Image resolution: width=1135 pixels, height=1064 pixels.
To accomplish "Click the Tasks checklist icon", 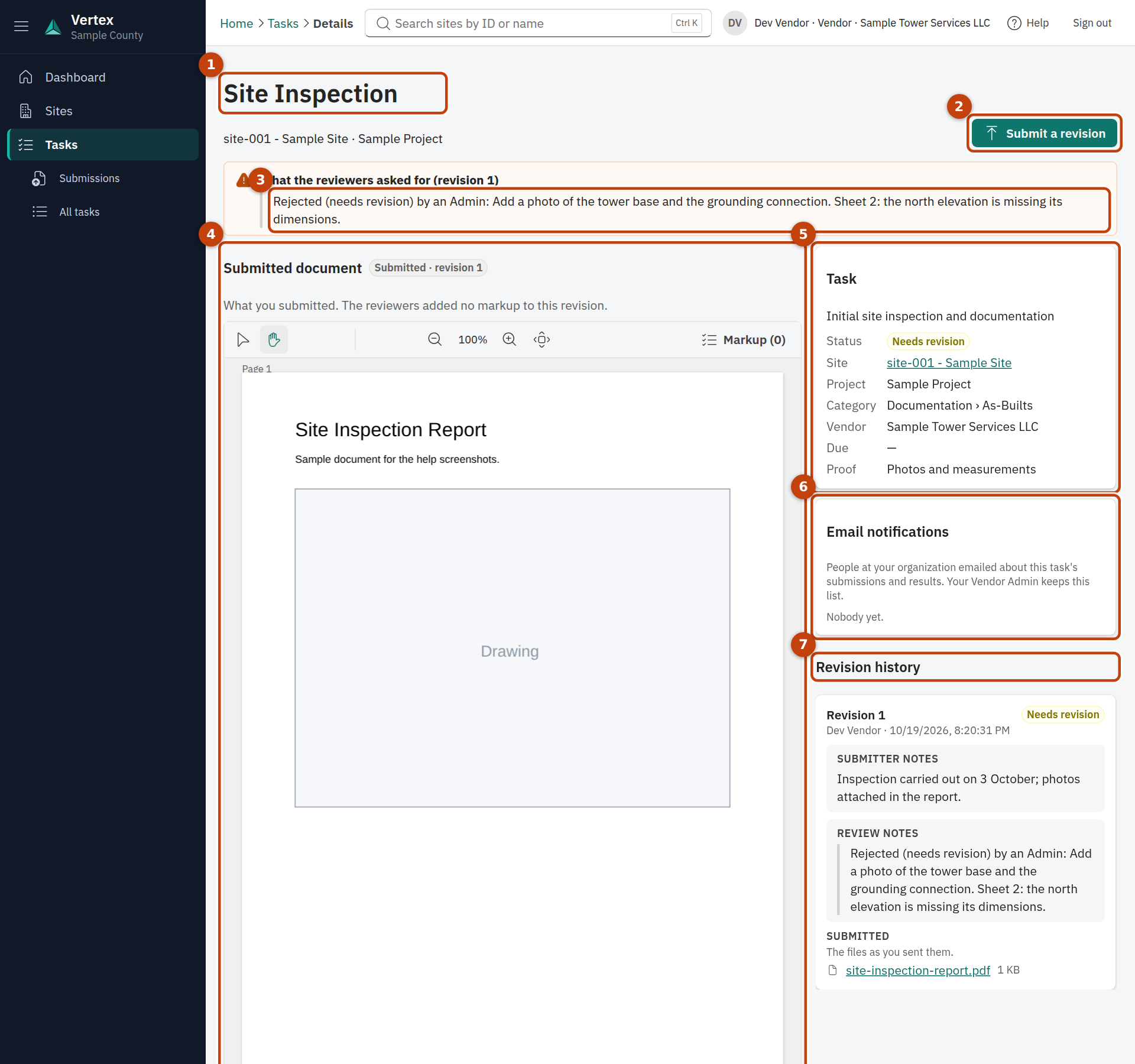I will tap(25, 145).
